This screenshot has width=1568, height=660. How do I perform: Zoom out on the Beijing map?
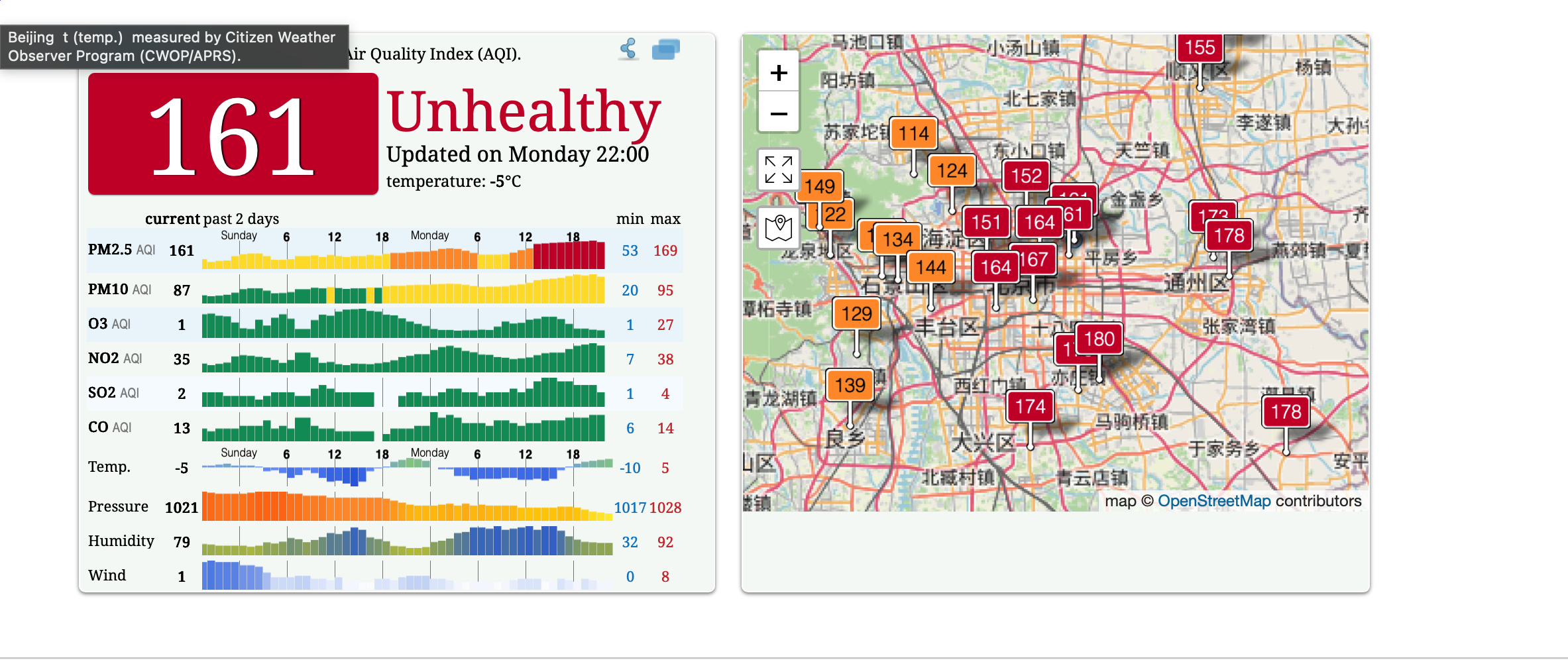(779, 114)
